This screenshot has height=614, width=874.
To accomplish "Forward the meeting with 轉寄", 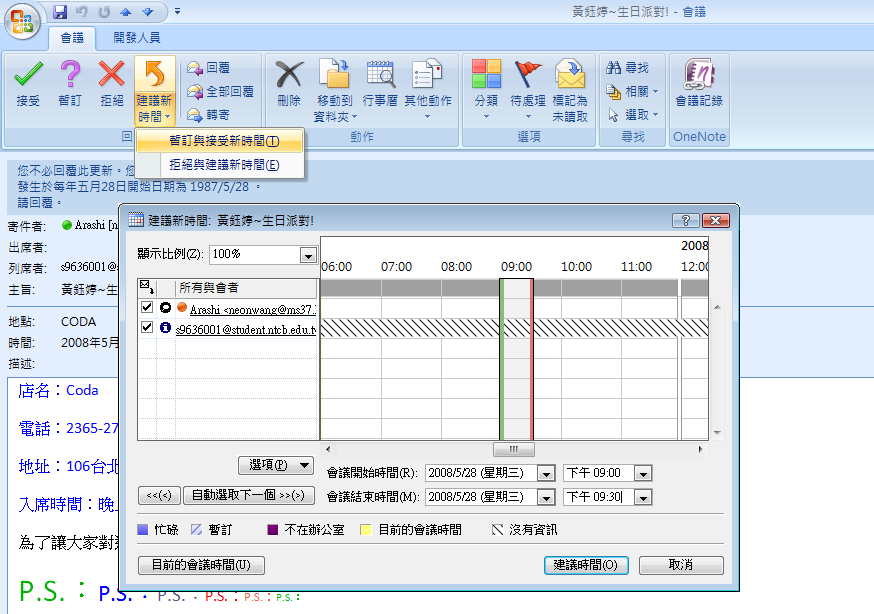I will (x=208, y=115).
